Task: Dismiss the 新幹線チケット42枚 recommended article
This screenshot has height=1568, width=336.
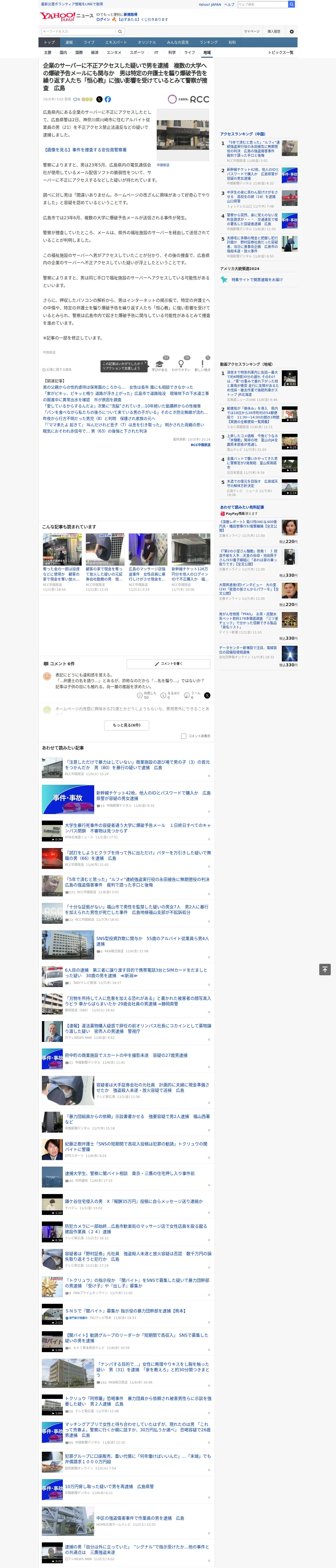Action: click(209, 811)
